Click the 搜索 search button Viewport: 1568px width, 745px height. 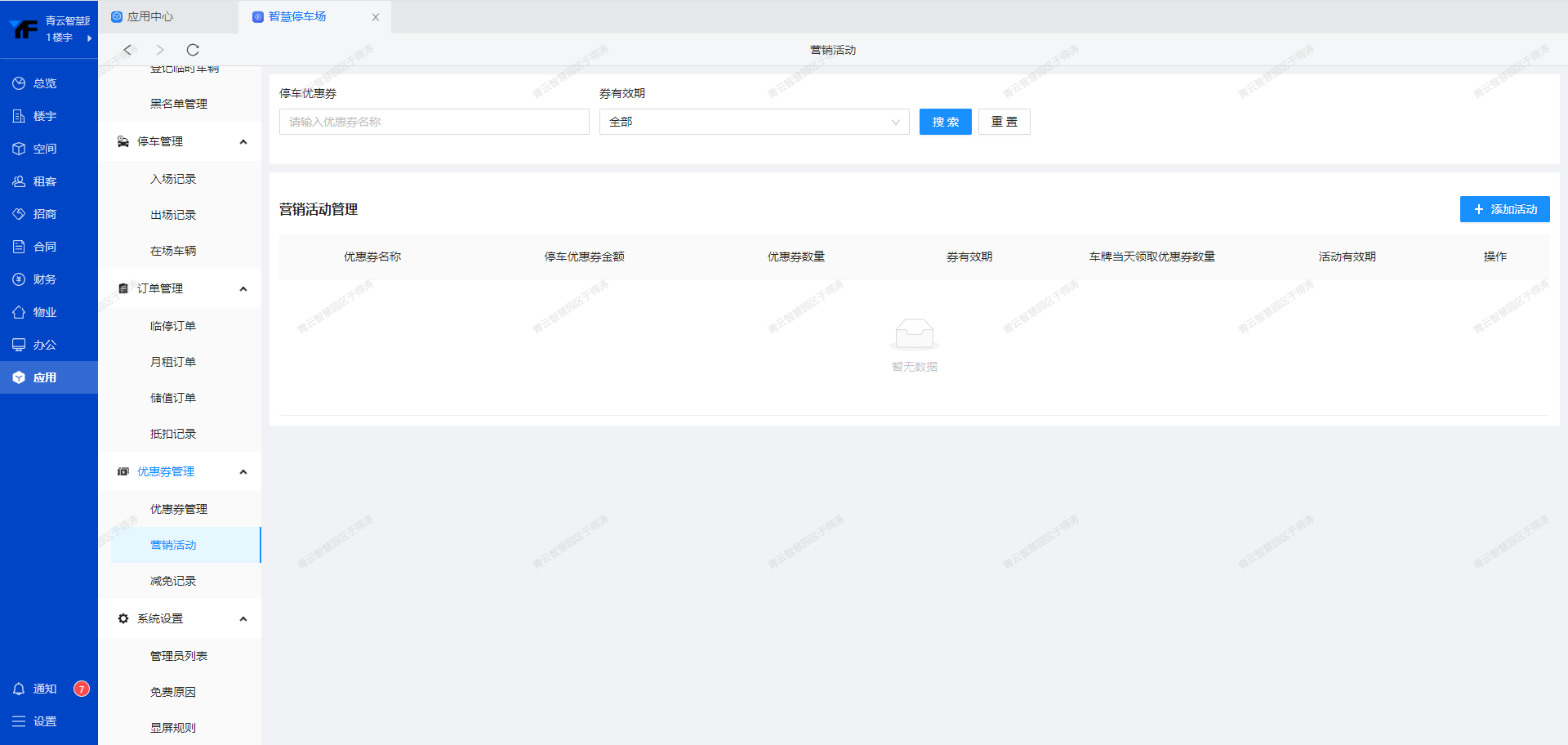(945, 122)
